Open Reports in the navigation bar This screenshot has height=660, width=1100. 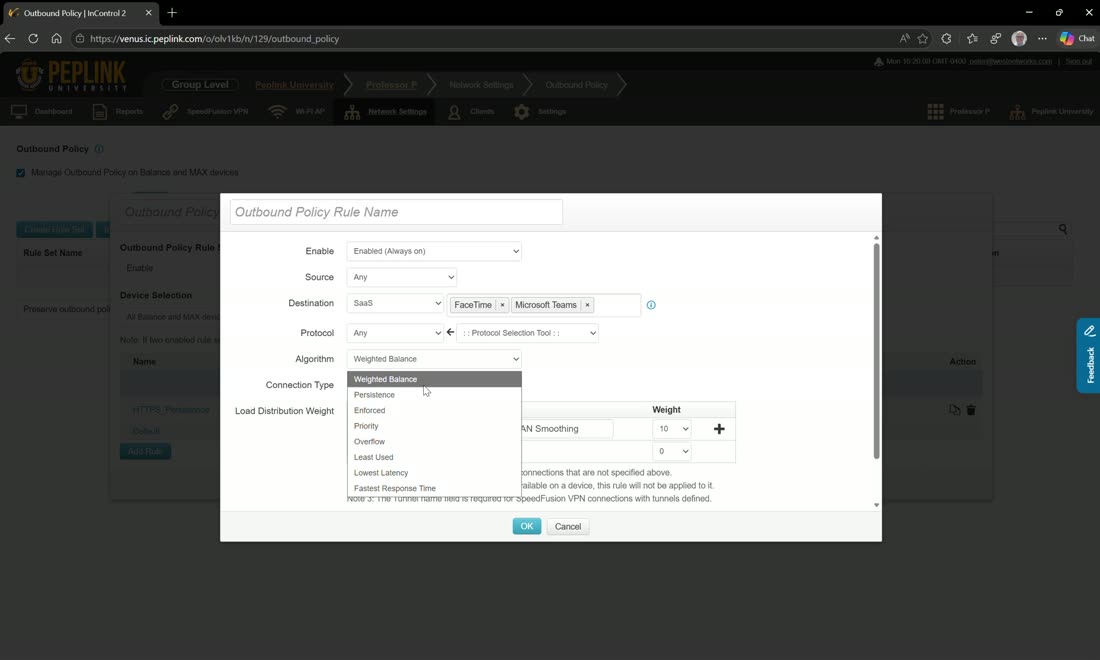tap(118, 112)
